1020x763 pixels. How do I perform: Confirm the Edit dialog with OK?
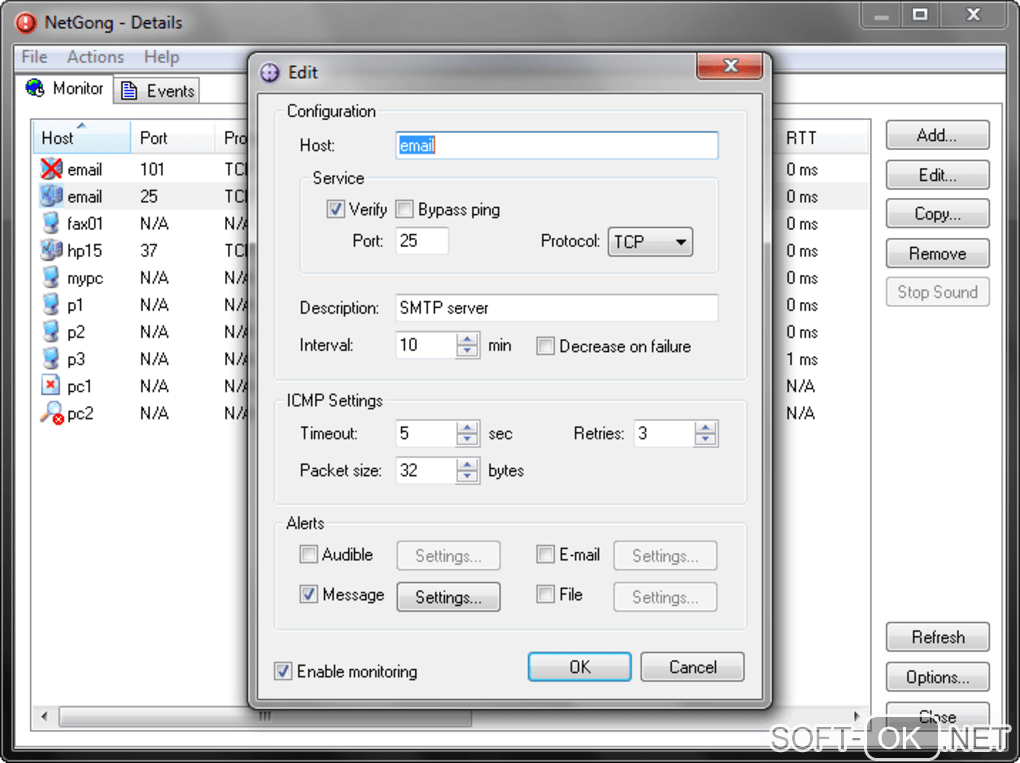click(x=580, y=667)
